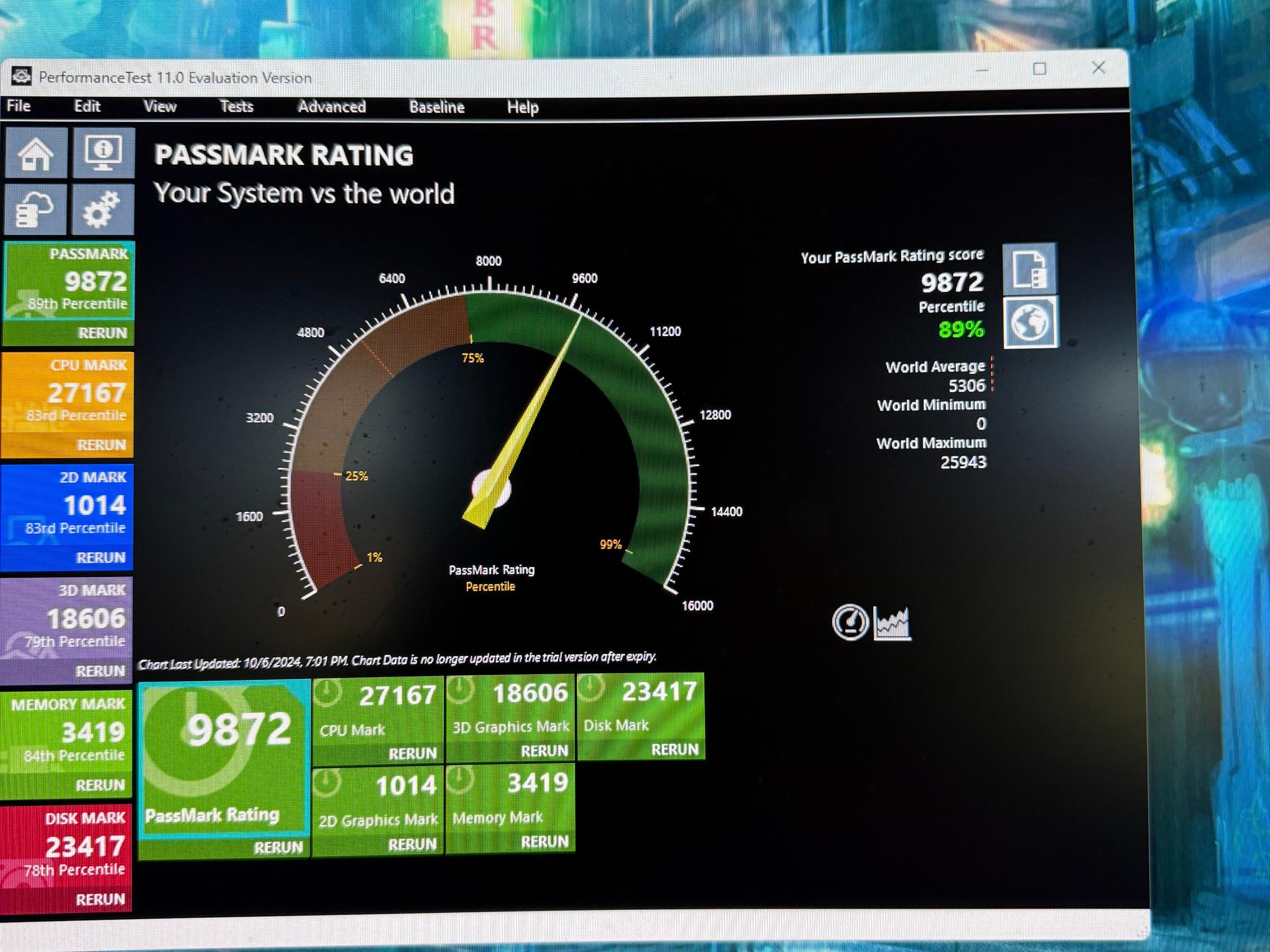Click RERUN on the 2D Graphics Mark tile

coord(412,845)
